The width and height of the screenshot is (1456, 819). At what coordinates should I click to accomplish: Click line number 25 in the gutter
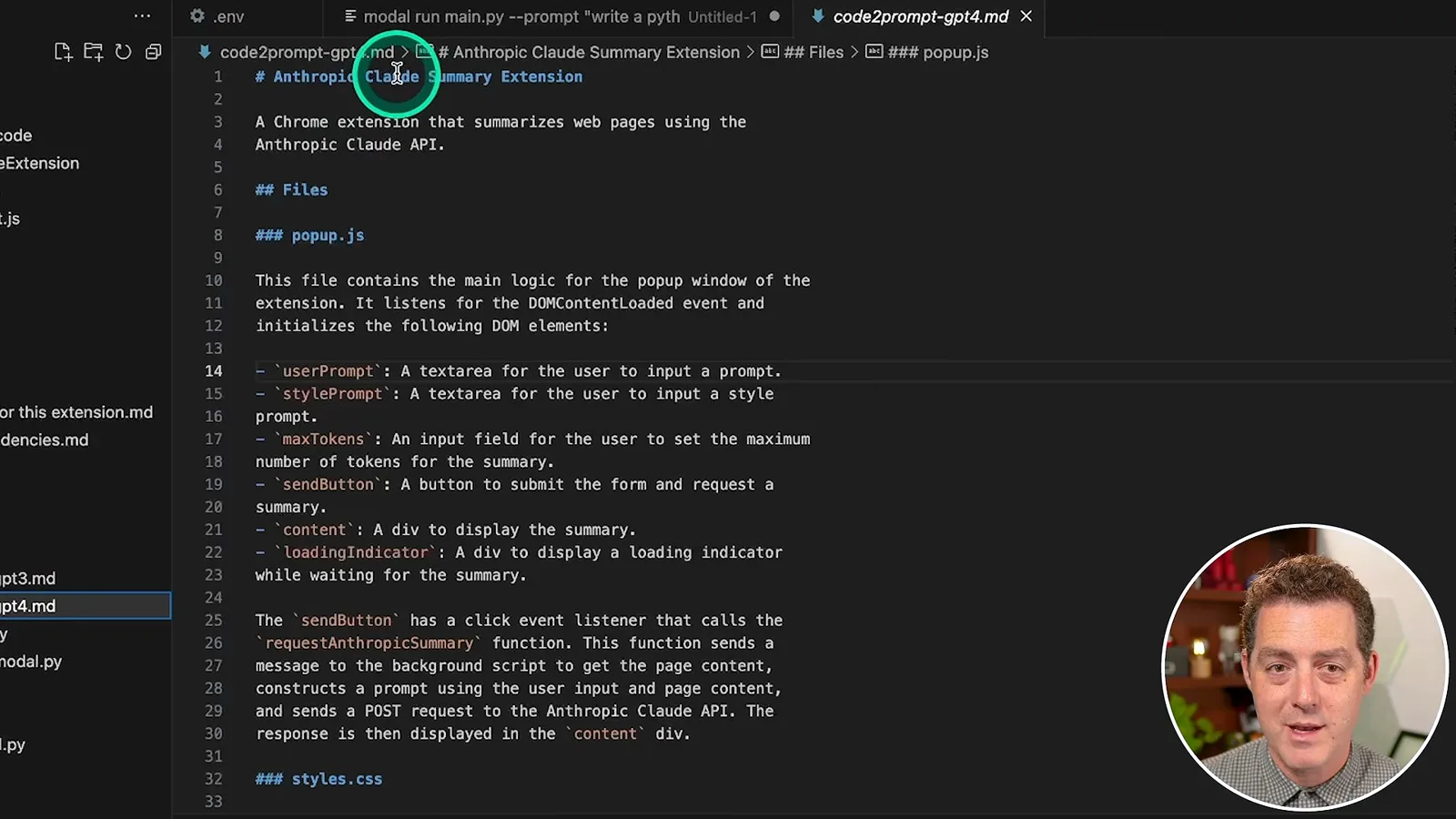(x=213, y=621)
